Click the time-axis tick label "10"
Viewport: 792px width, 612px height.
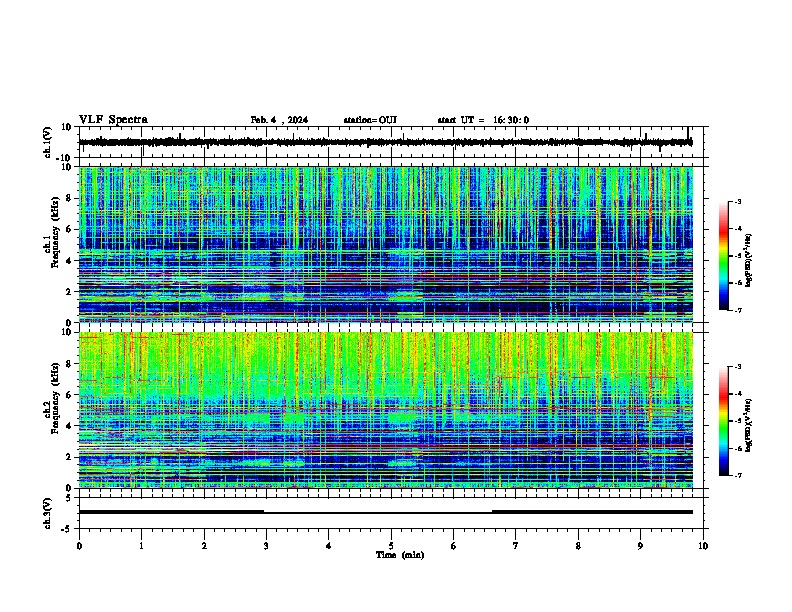tap(703, 546)
